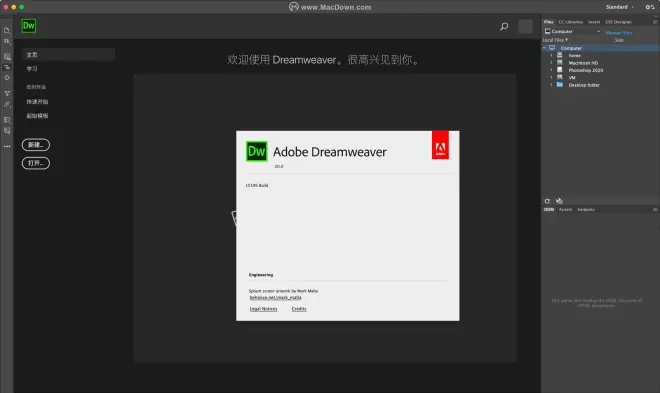Select the VM row in Files tree
The height and width of the screenshot is (393, 660).
600,77
